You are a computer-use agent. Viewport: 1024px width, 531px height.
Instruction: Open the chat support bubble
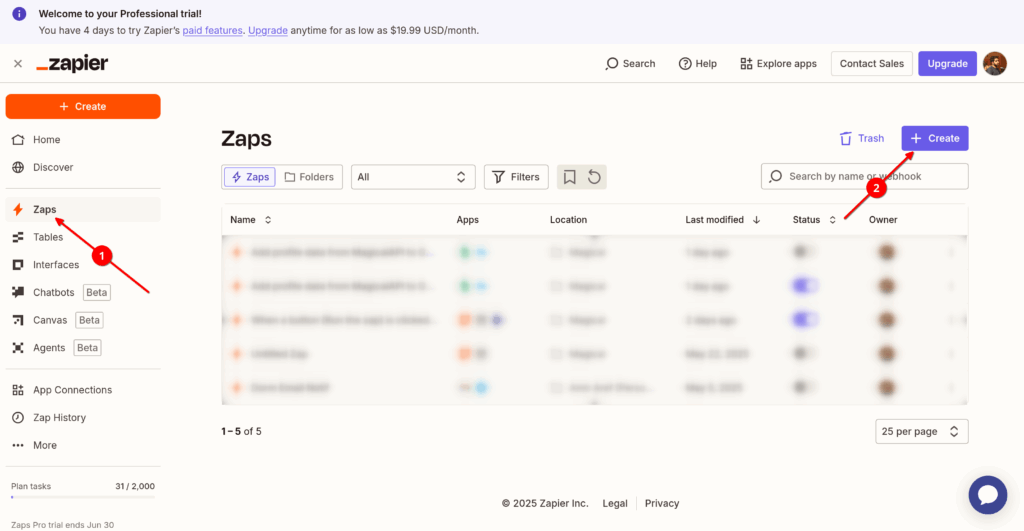coord(987,495)
